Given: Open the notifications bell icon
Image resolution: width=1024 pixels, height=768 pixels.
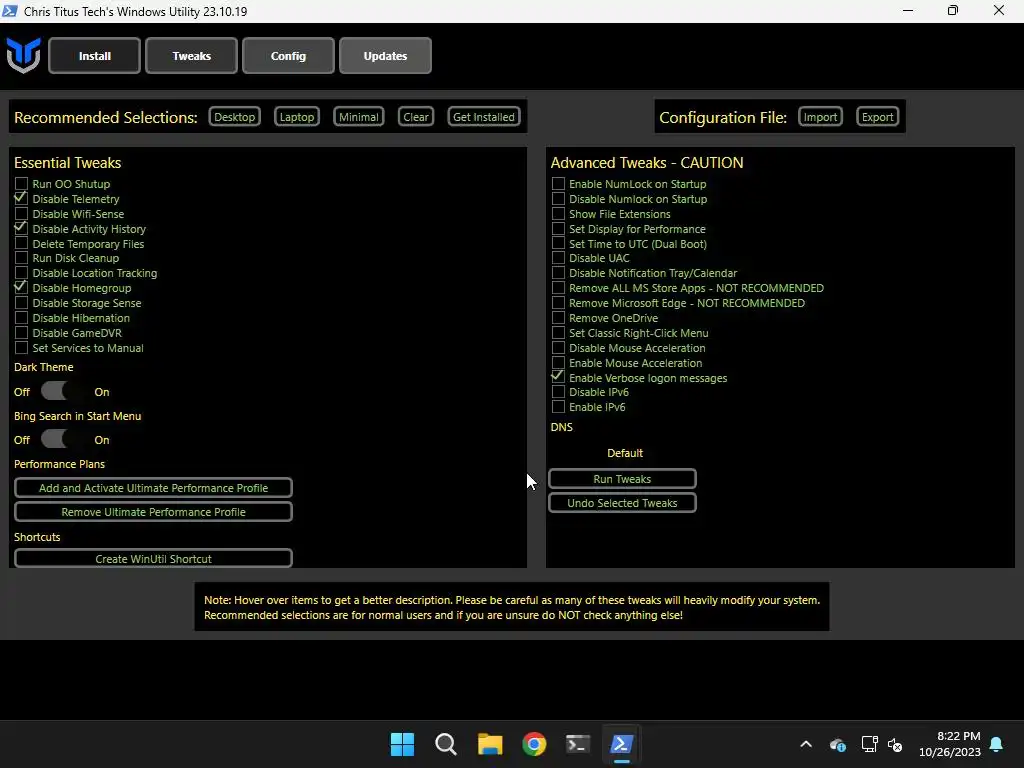Looking at the screenshot, I should (997, 744).
